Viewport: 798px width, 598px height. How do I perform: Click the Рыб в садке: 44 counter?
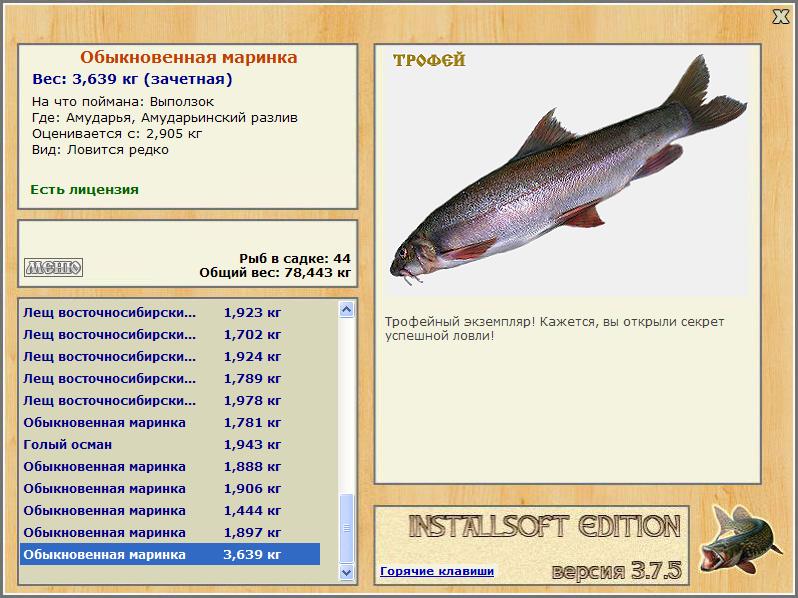pyautogui.click(x=295, y=258)
